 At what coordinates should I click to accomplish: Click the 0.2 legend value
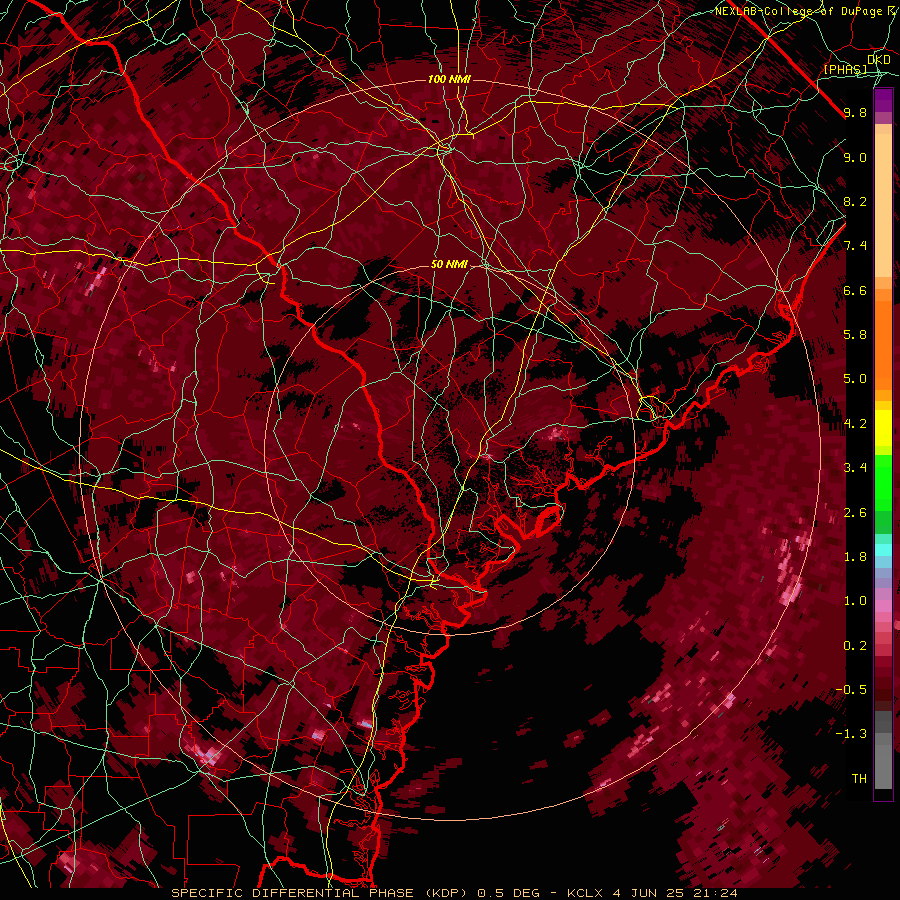855,646
